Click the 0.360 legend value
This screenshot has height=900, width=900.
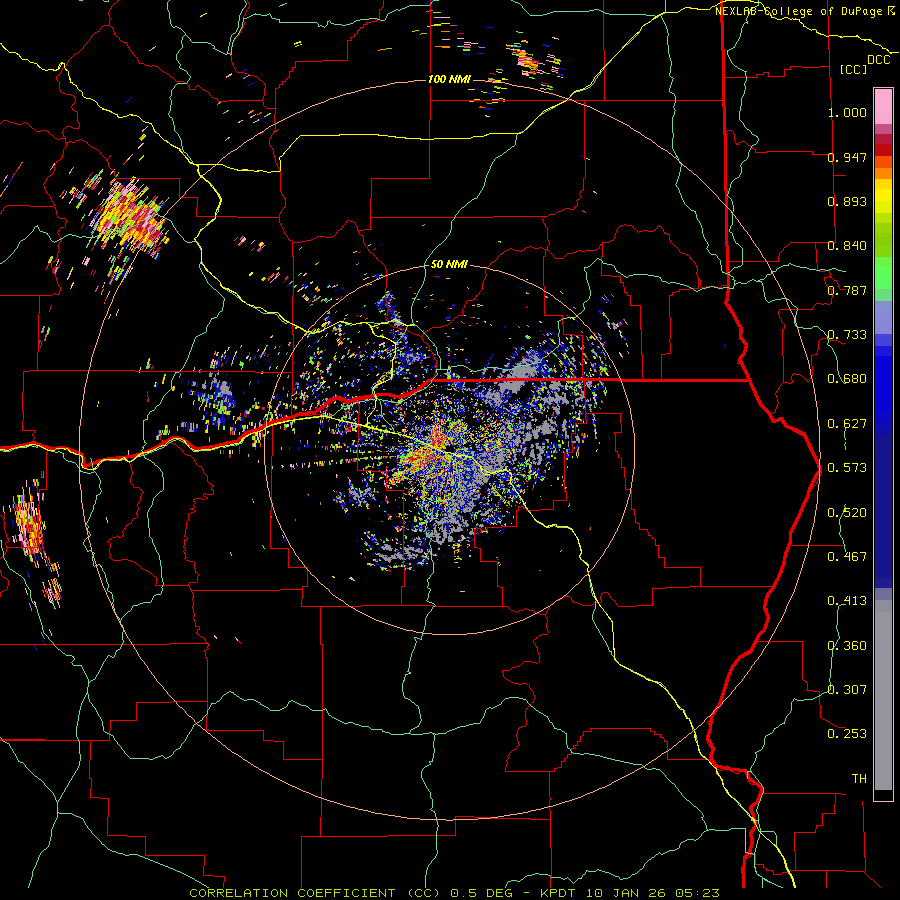(847, 646)
